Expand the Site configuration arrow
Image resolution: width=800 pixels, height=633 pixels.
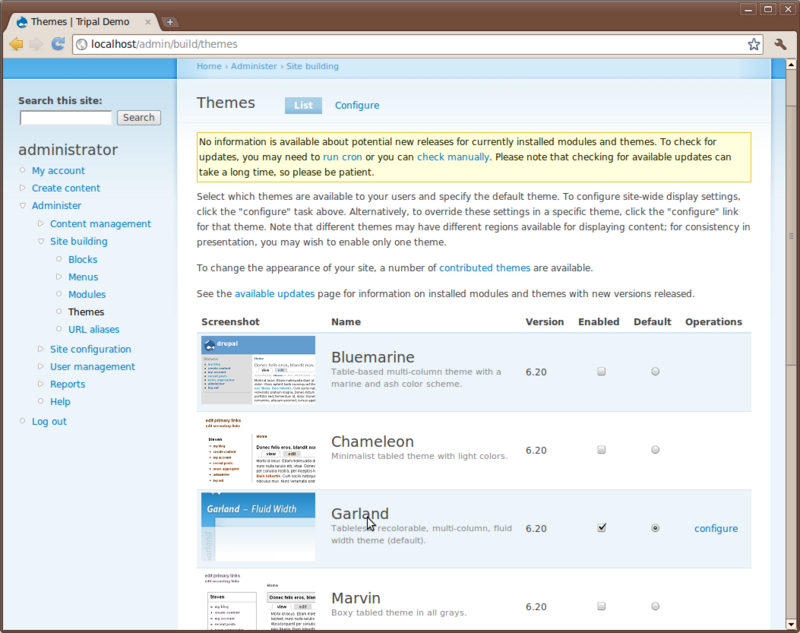41,349
